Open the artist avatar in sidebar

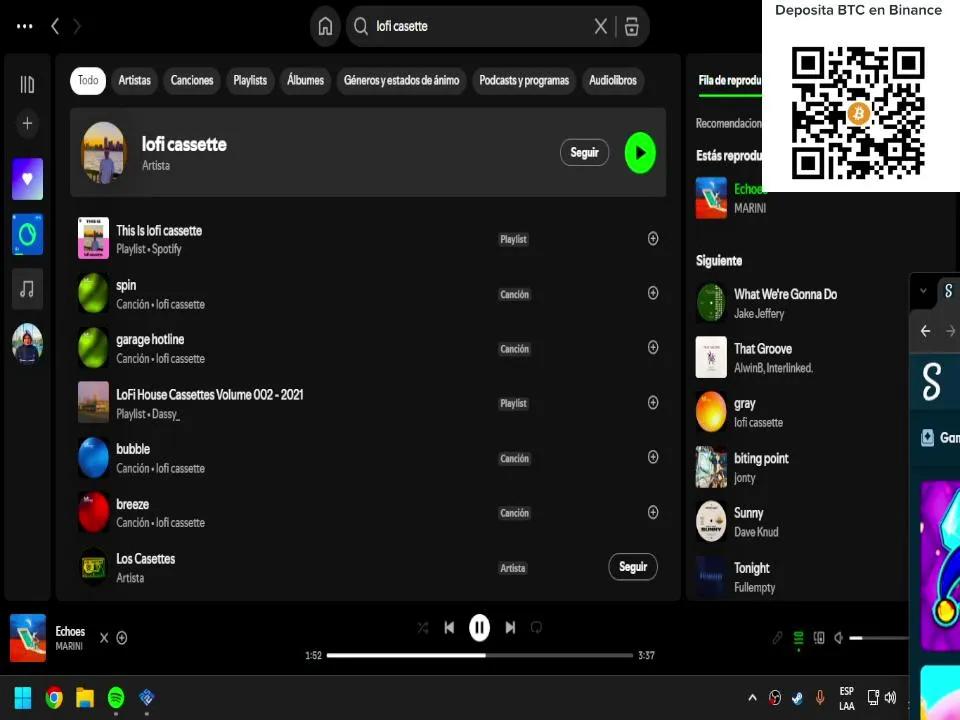point(27,343)
